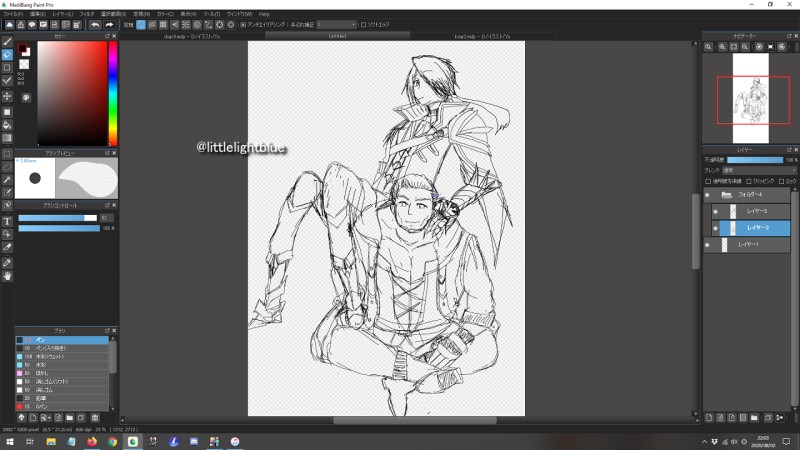Enable the circle snap guide icon
Image resolution: width=800 pixels, height=450 pixels.
pos(197,24)
